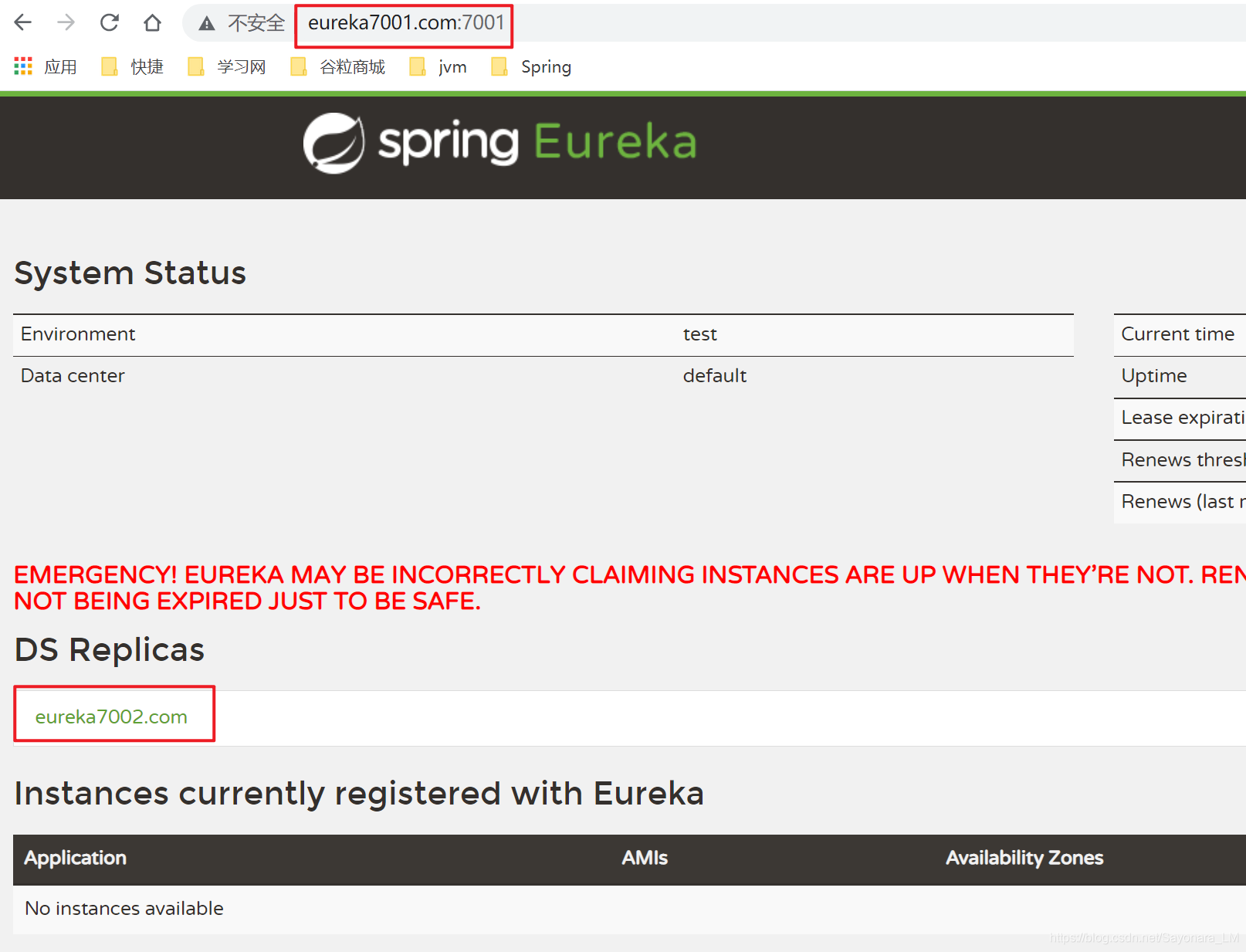Select 'No instances available' text
The width and height of the screenshot is (1246, 952).
124,909
